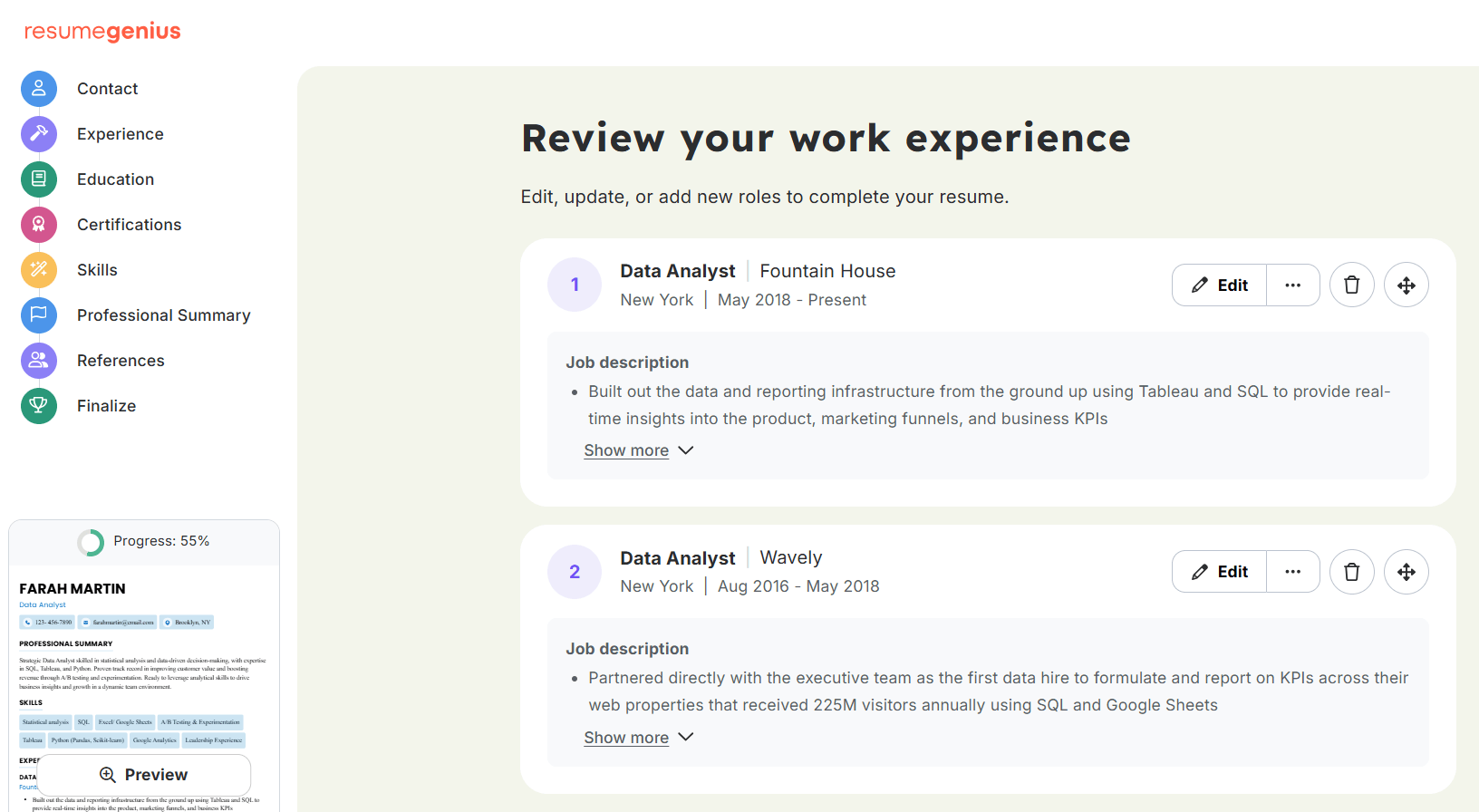Click the Certifications ribbon icon
1479x812 pixels.
tap(38, 224)
